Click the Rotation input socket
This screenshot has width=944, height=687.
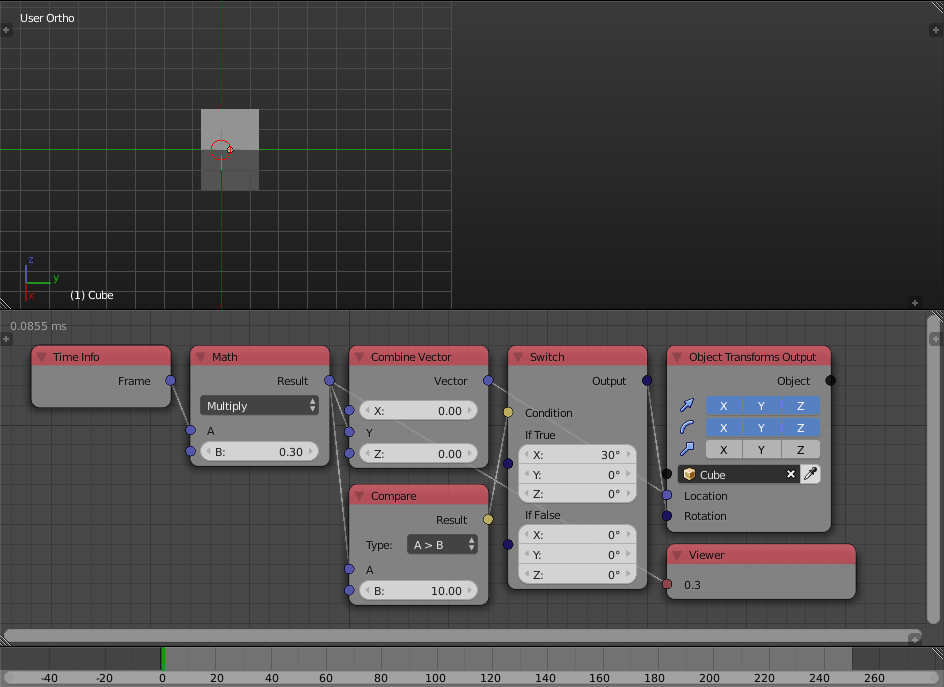coord(667,515)
